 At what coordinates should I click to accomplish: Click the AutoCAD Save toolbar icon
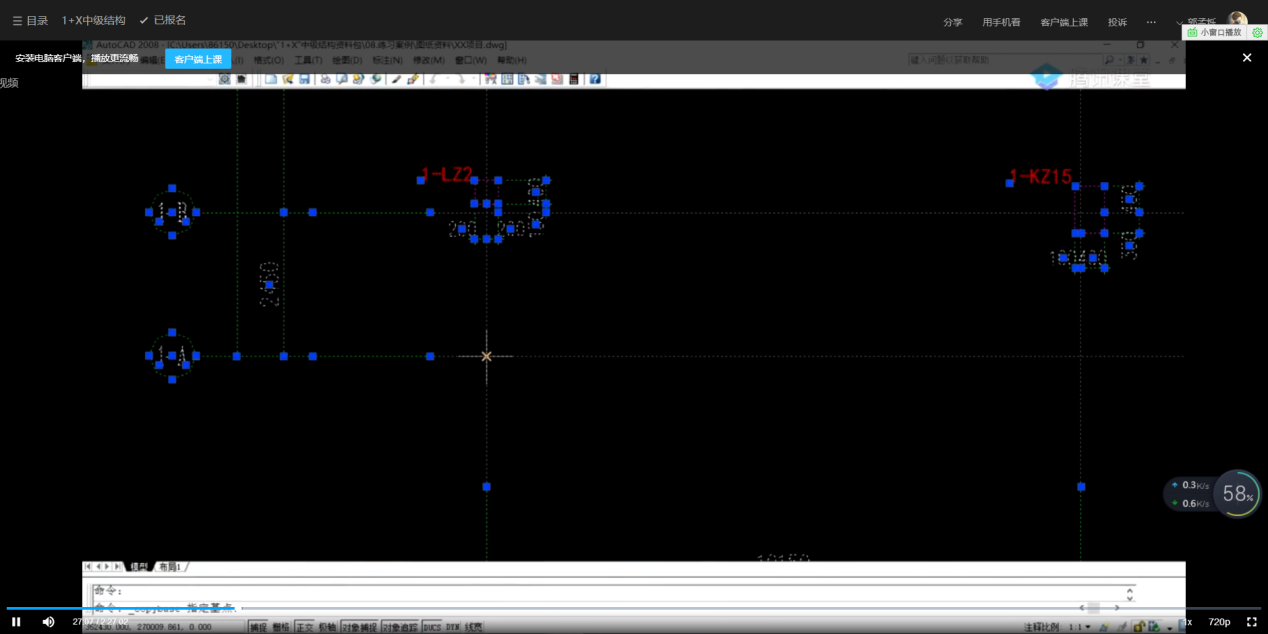pyautogui.click(x=304, y=79)
